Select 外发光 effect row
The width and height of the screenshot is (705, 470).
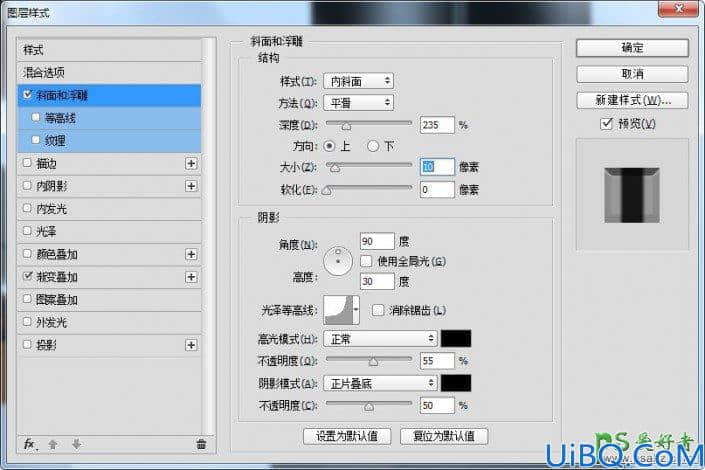[x=110, y=322]
